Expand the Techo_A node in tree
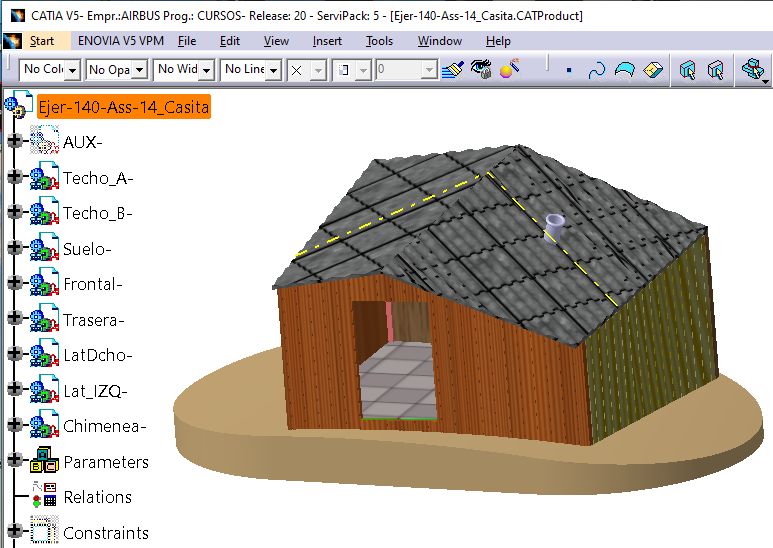Viewport: 773px width, 548px height. (14, 178)
